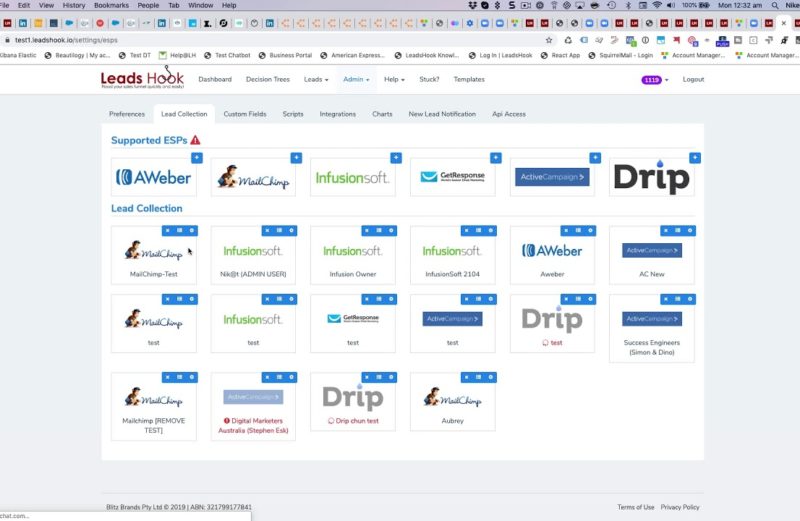Click the AWeber supported ESP logo card
This screenshot has width=800, height=521.
(x=154, y=178)
